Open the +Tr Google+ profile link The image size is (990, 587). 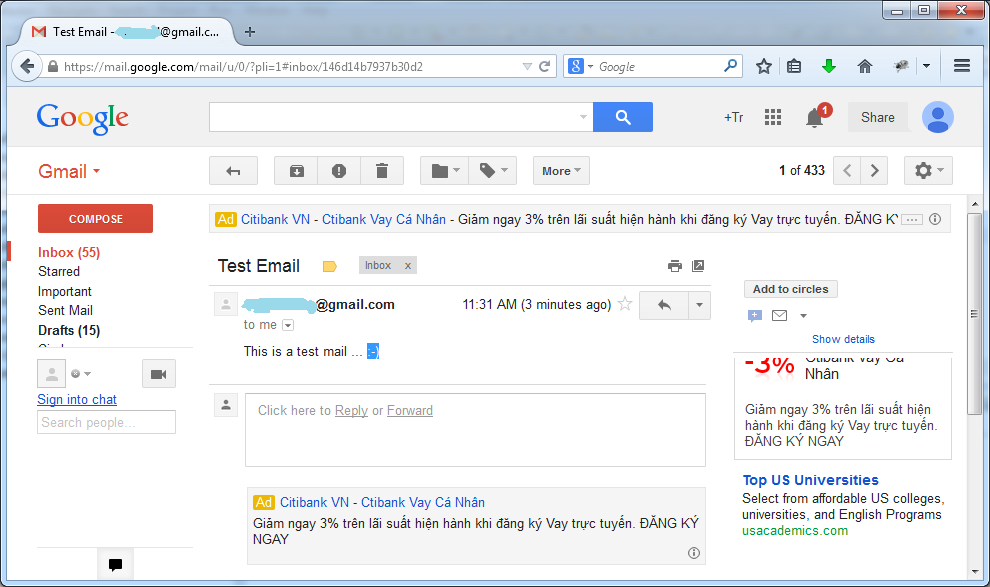click(733, 117)
